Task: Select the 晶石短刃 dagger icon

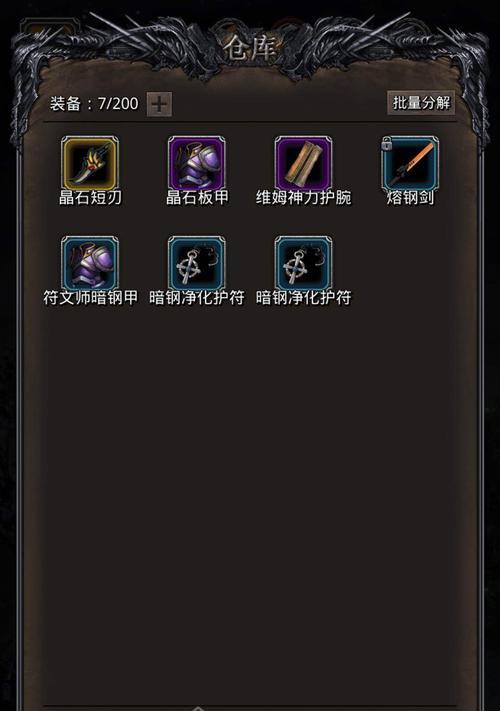Action: (90, 163)
